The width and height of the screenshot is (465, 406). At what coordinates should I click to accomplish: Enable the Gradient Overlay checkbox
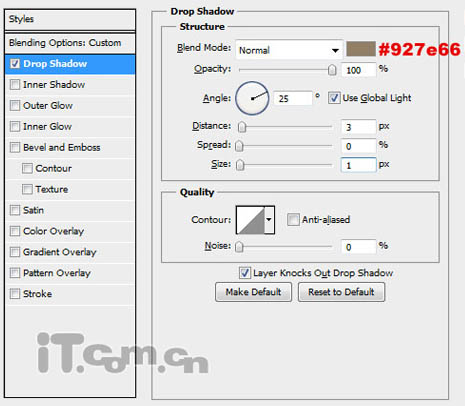click(15, 252)
